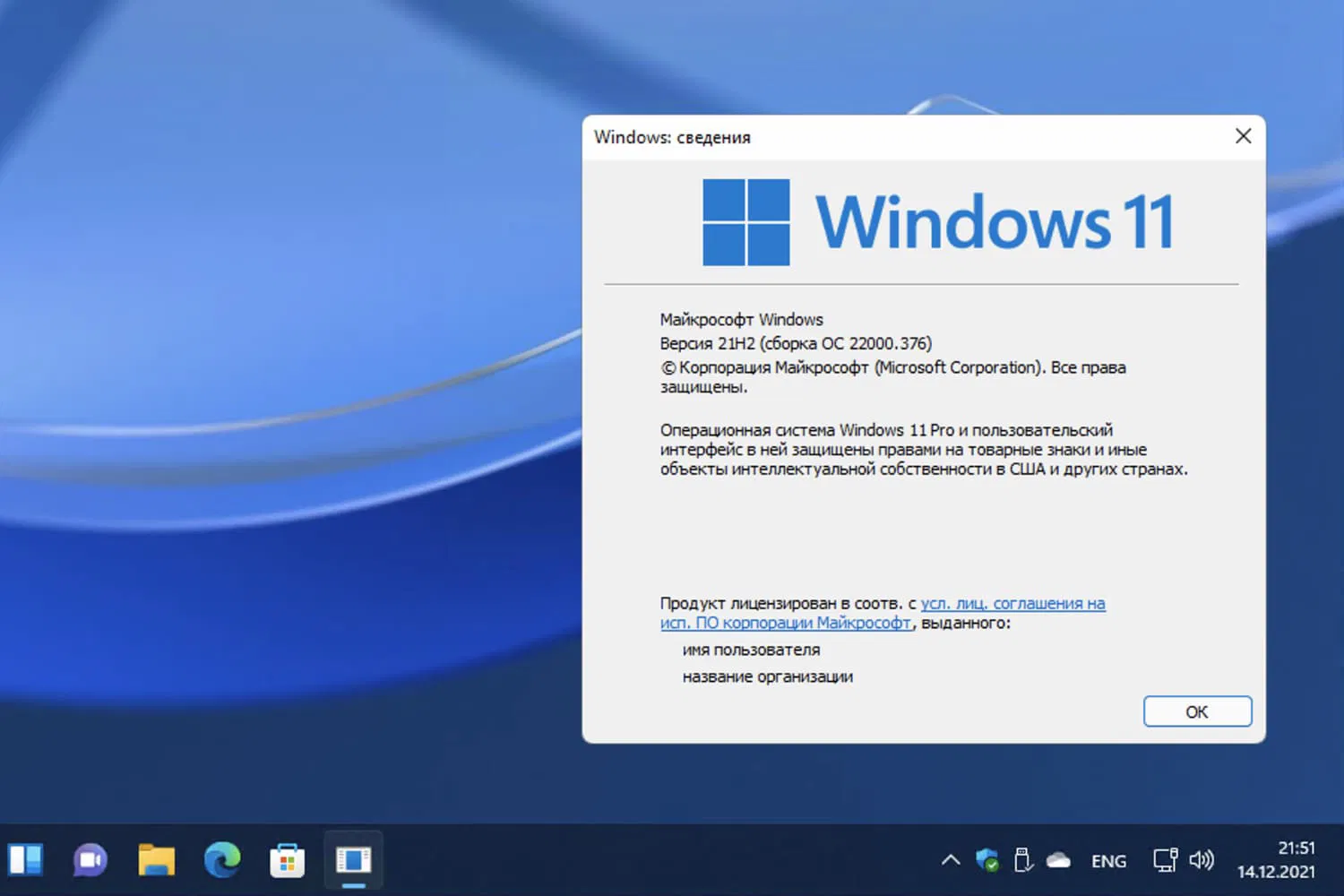1344x896 pixels.
Task: Launch Microsoft Edge browser
Action: click(x=221, y=859)
